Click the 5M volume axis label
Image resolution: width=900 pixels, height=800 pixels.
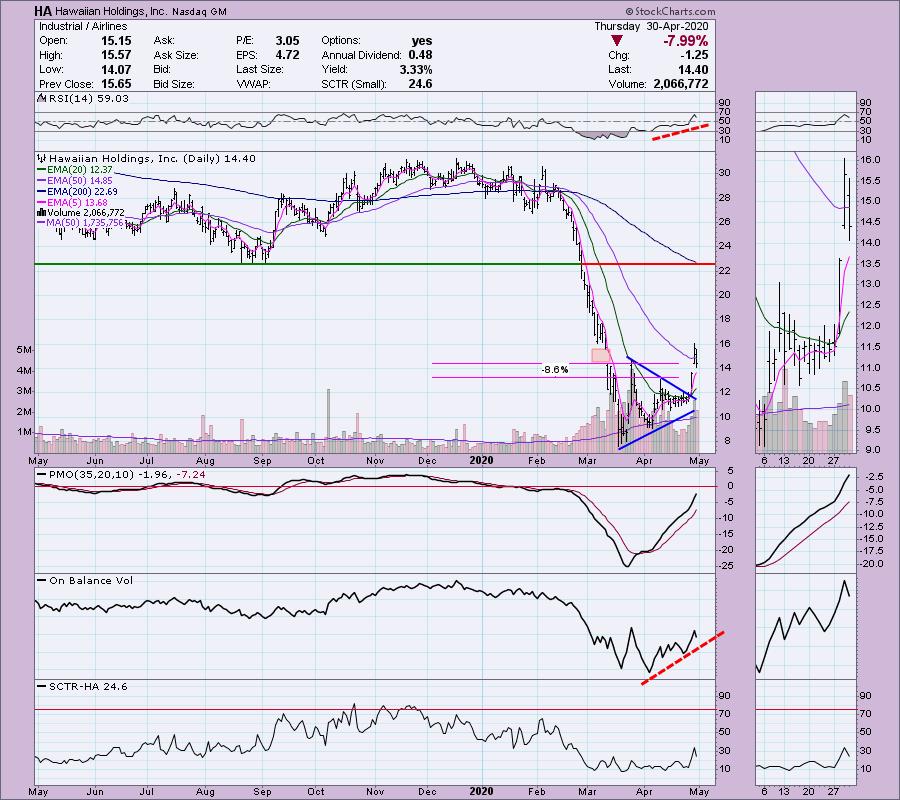[25, 349]
